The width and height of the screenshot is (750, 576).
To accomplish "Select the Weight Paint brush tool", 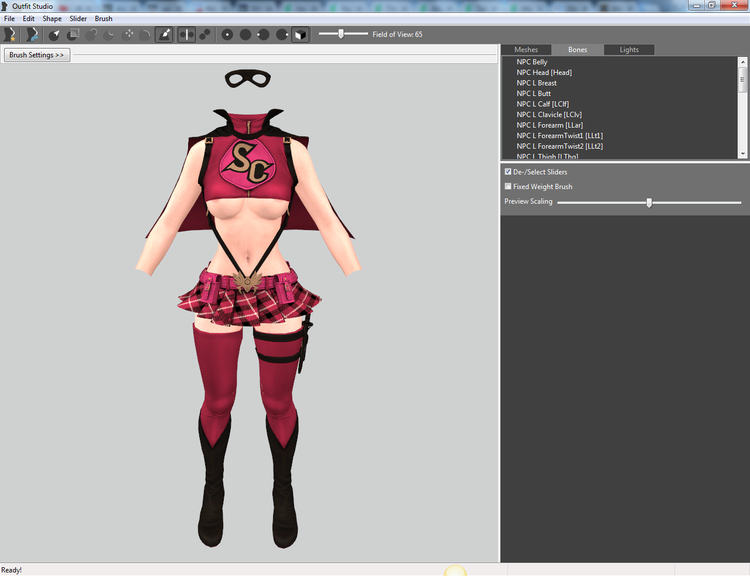I will pos(164,34).
